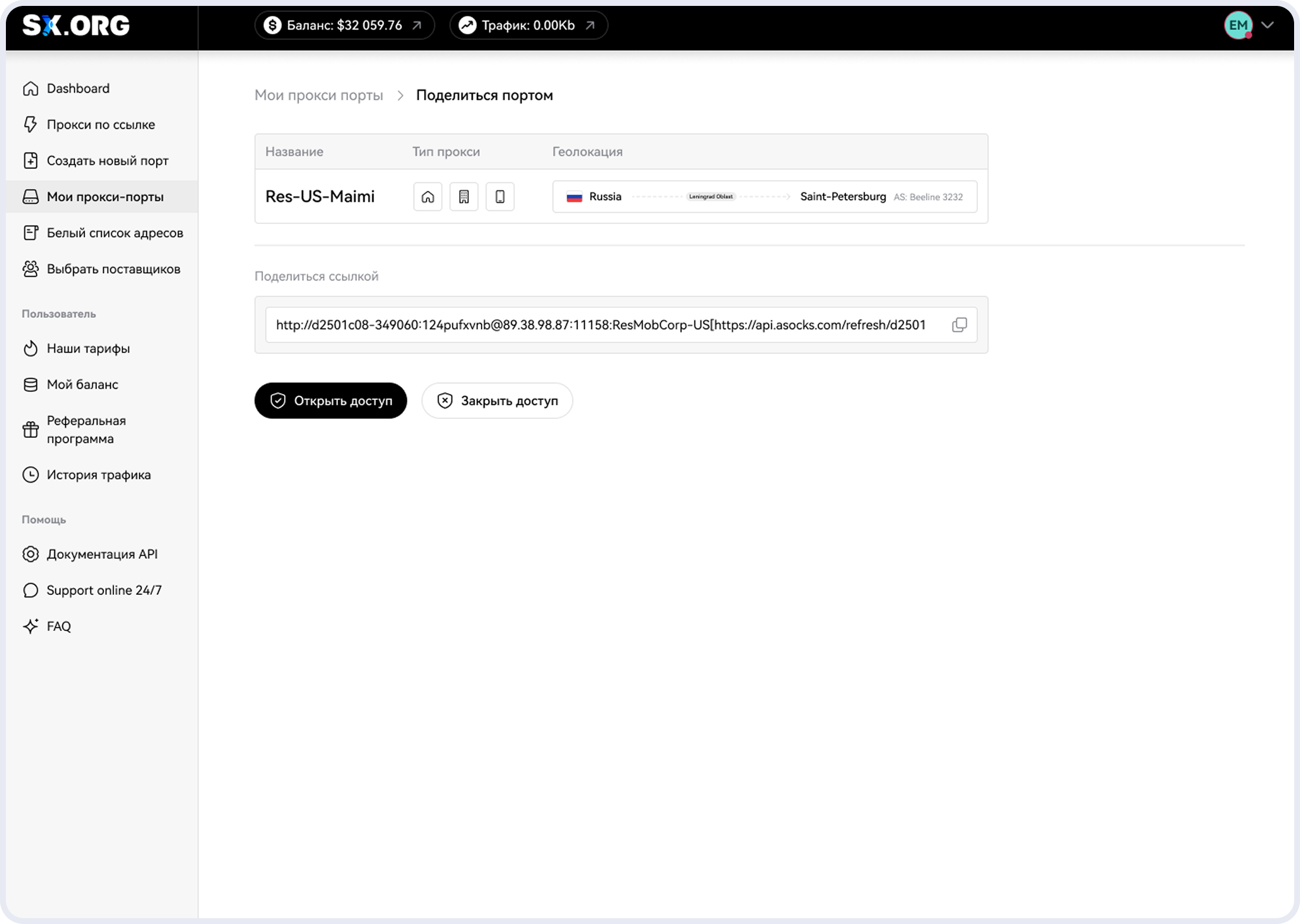Select the residential (house) proxy type icon
The height and width of the screenshot is (924, 1300).
(x=428, y=197)
